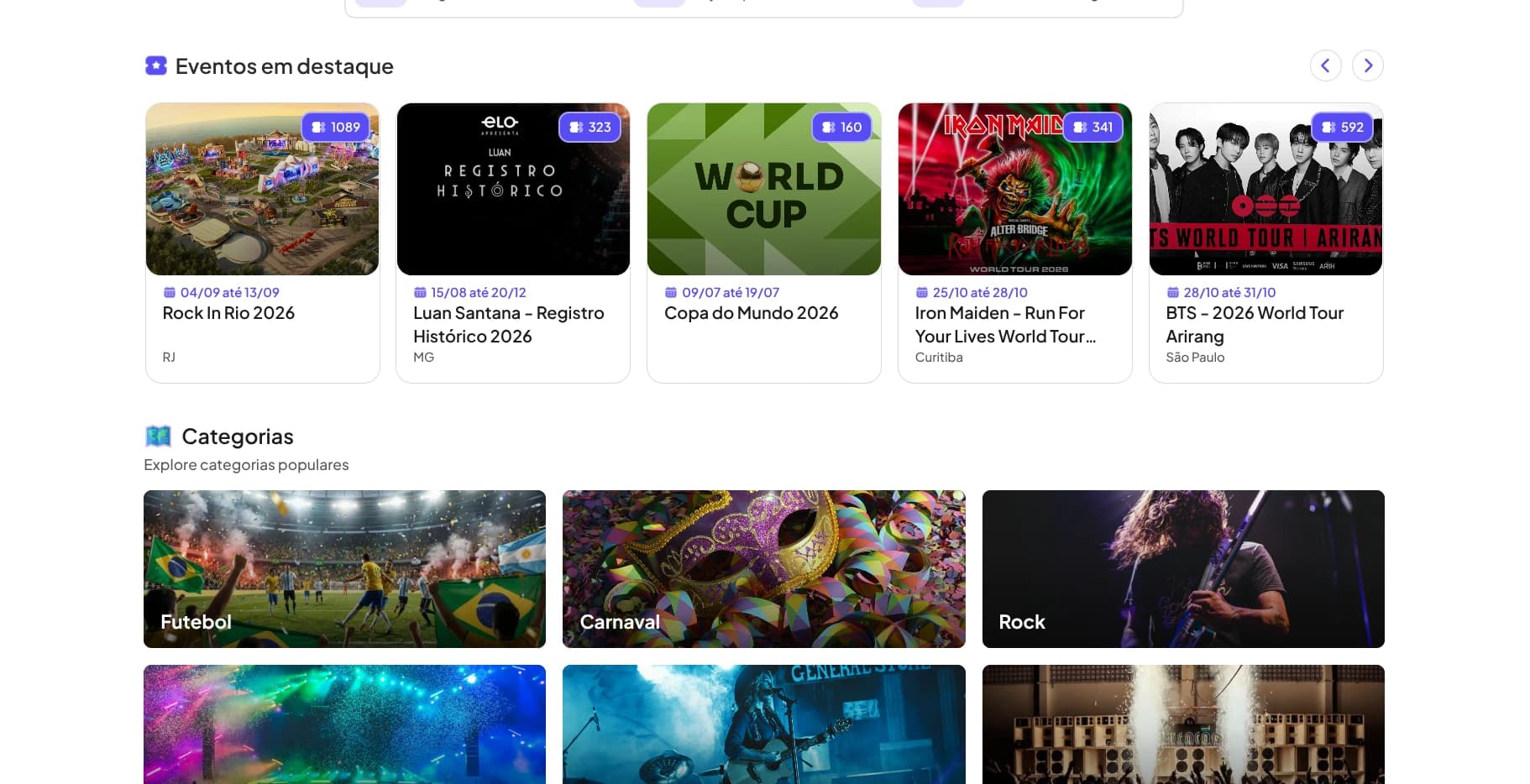
Task: Click the 1089 ticket badge on Rock In Rio
Action: point(336,127)
